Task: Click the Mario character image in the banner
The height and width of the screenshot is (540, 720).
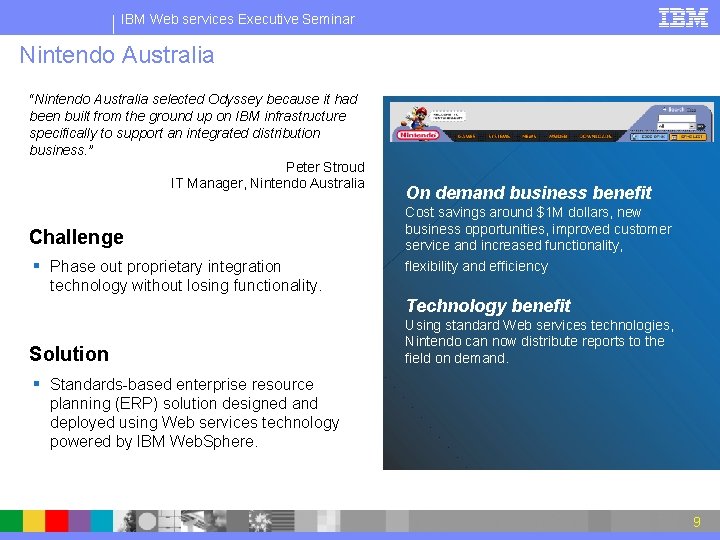Action: [x=417, y=117]
